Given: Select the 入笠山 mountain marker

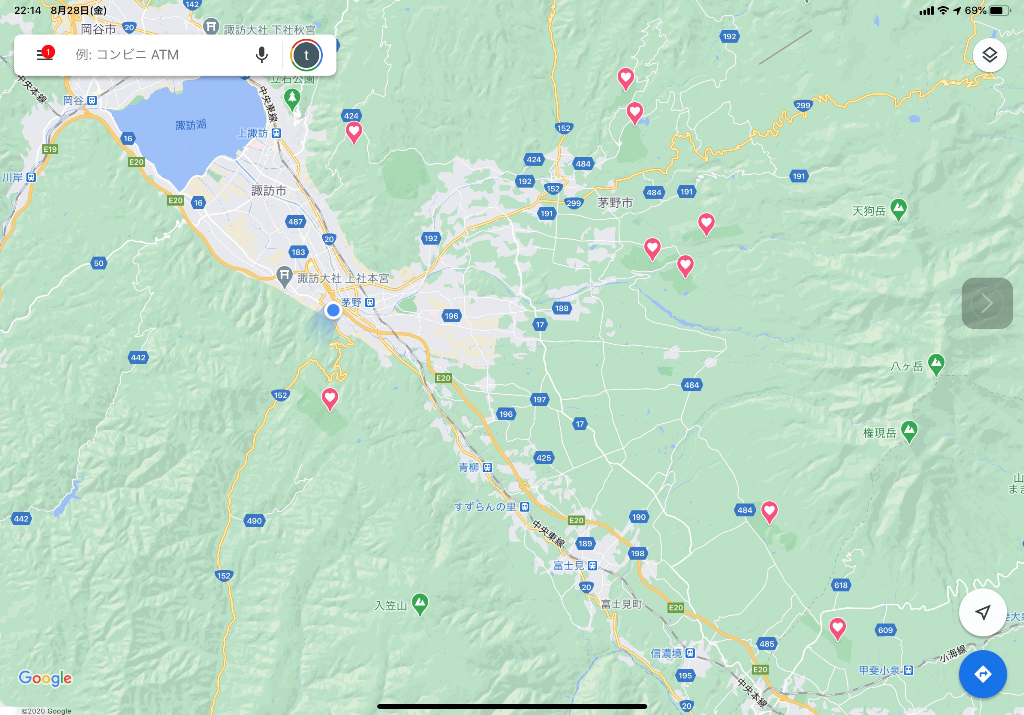Looking at the screenshot, I should pos(420,601).
